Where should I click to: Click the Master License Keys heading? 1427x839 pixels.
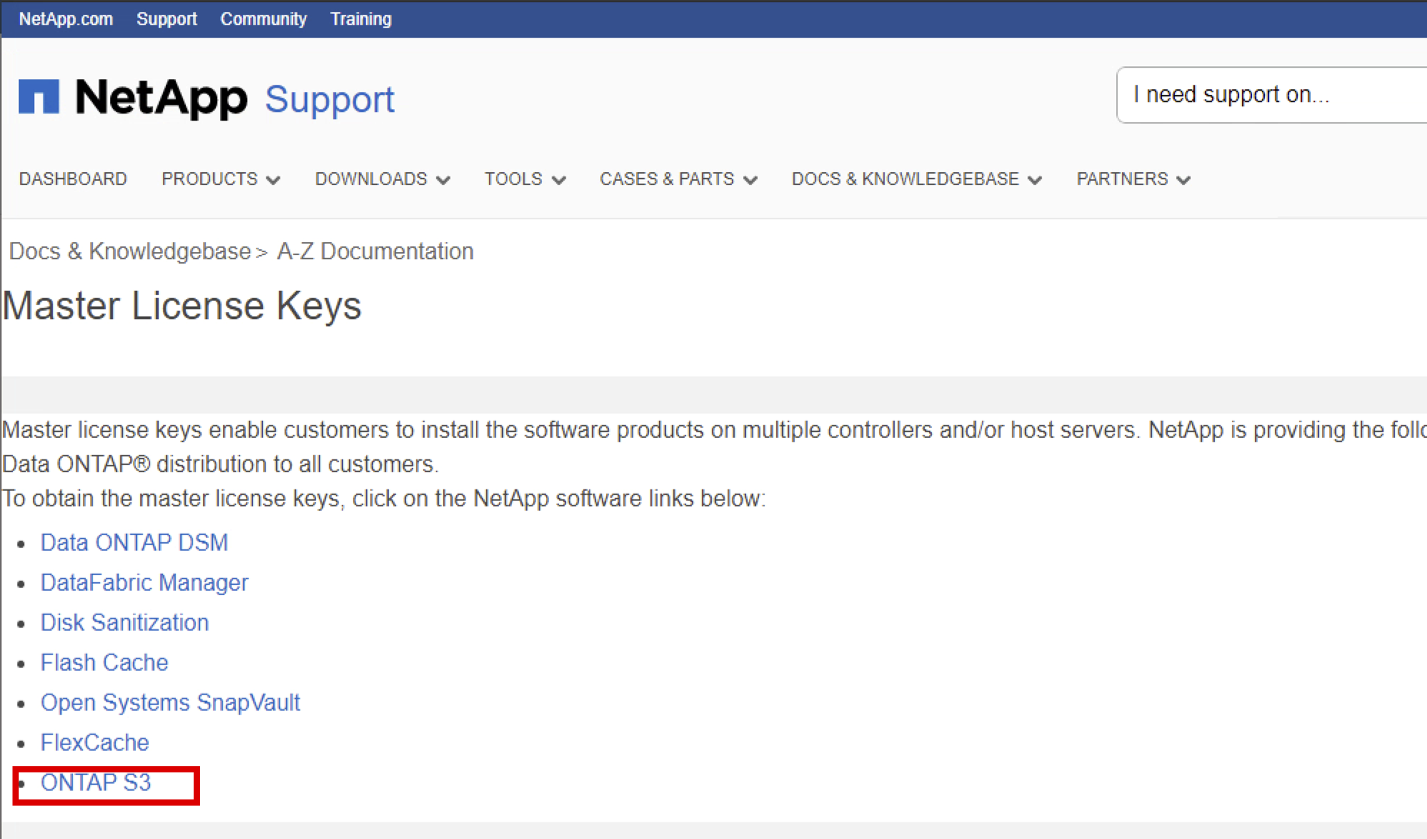(182, 305)
